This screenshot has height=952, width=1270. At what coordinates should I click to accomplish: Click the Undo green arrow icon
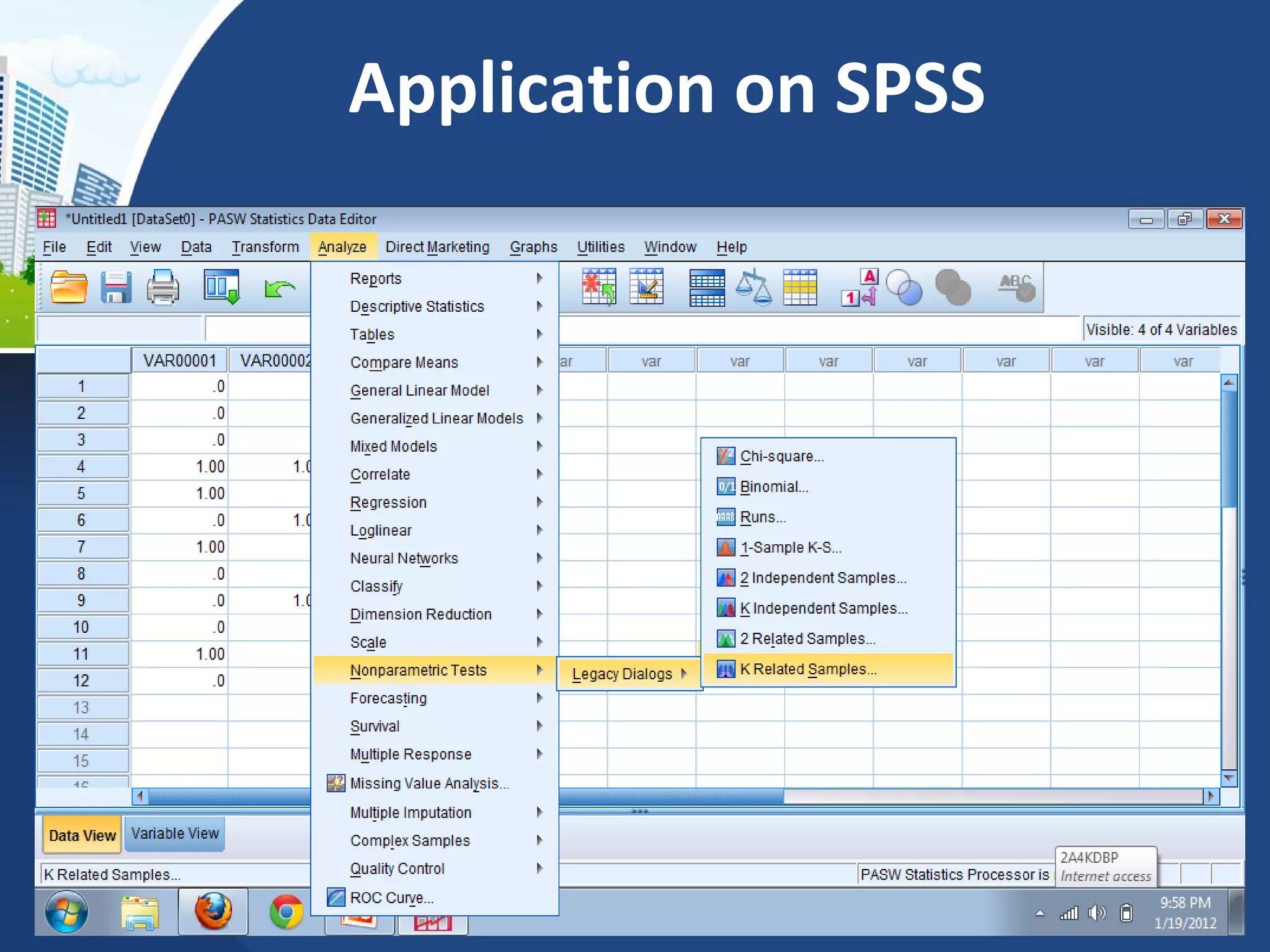coord(279,288)
